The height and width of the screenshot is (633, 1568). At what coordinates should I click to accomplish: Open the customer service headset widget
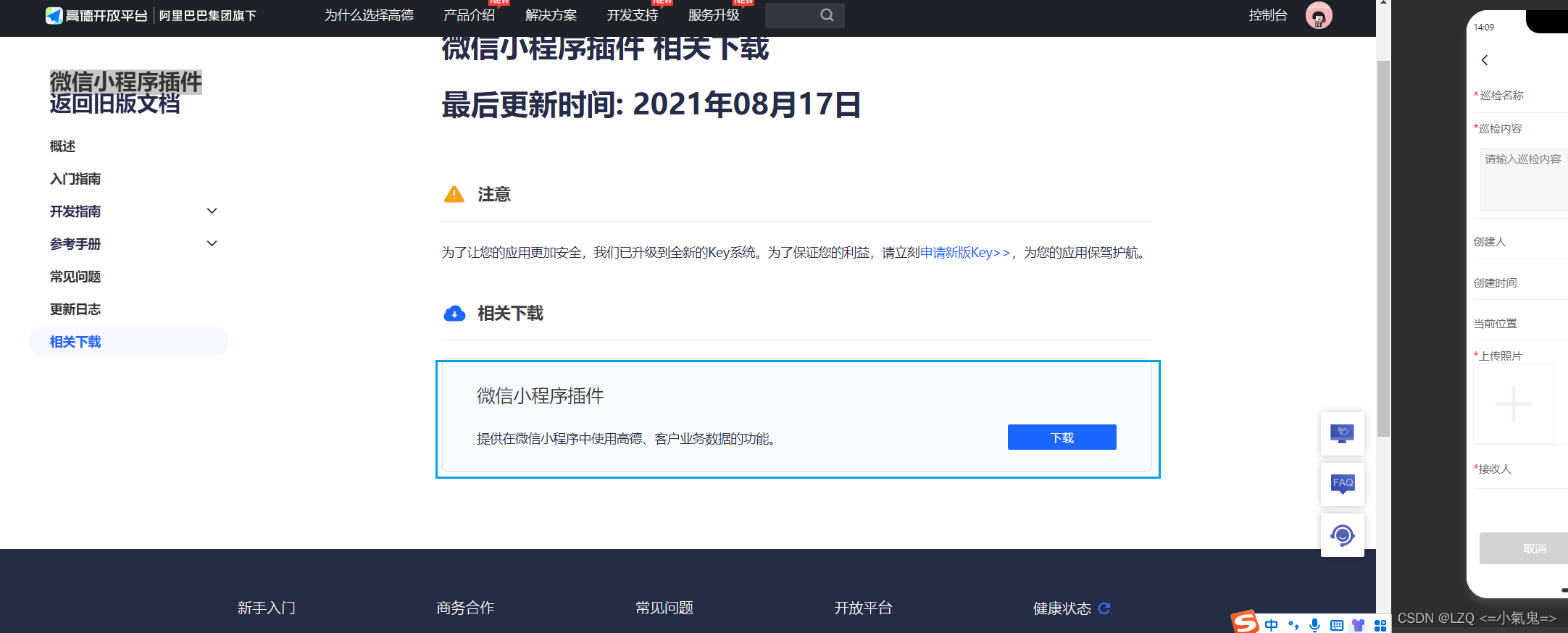click(x=1342, y=535)
